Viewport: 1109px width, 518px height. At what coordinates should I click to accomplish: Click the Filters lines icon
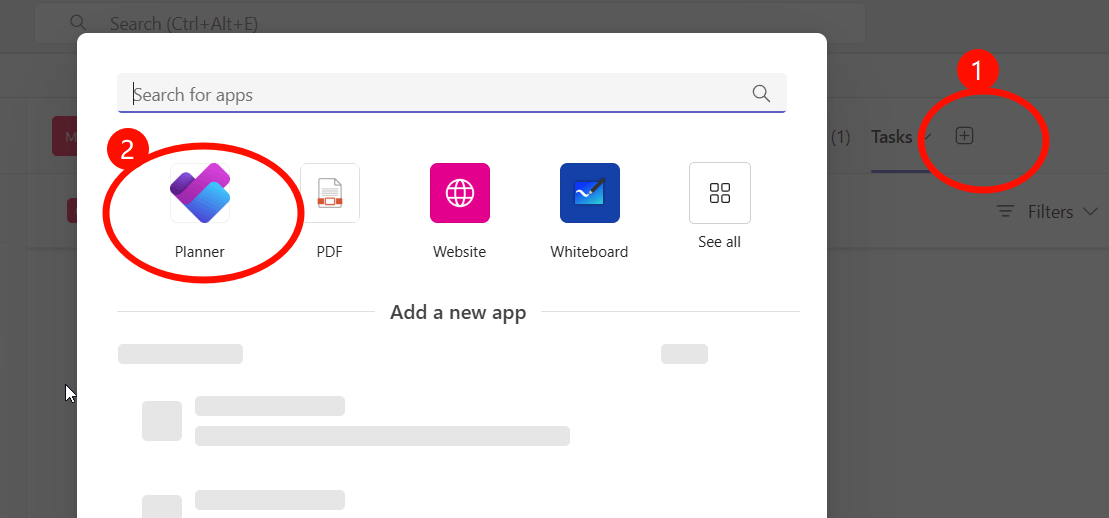coord(1006,212)
